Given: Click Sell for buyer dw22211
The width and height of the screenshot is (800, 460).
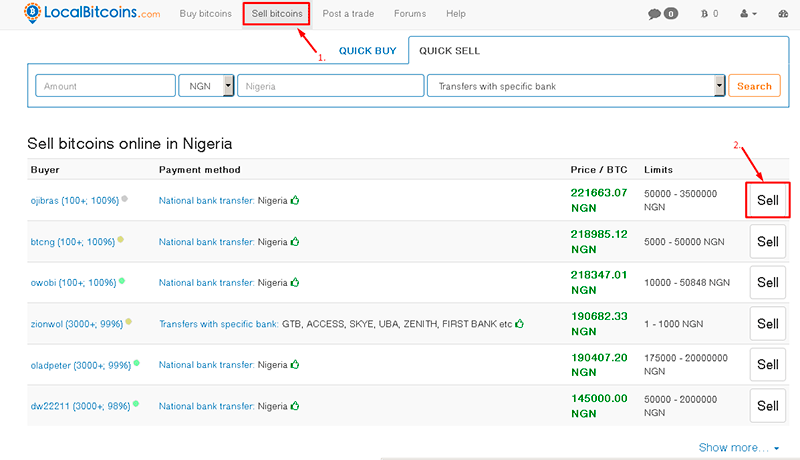Looking at the screenshot, I should pyautogui.click(x=767, y=406).
